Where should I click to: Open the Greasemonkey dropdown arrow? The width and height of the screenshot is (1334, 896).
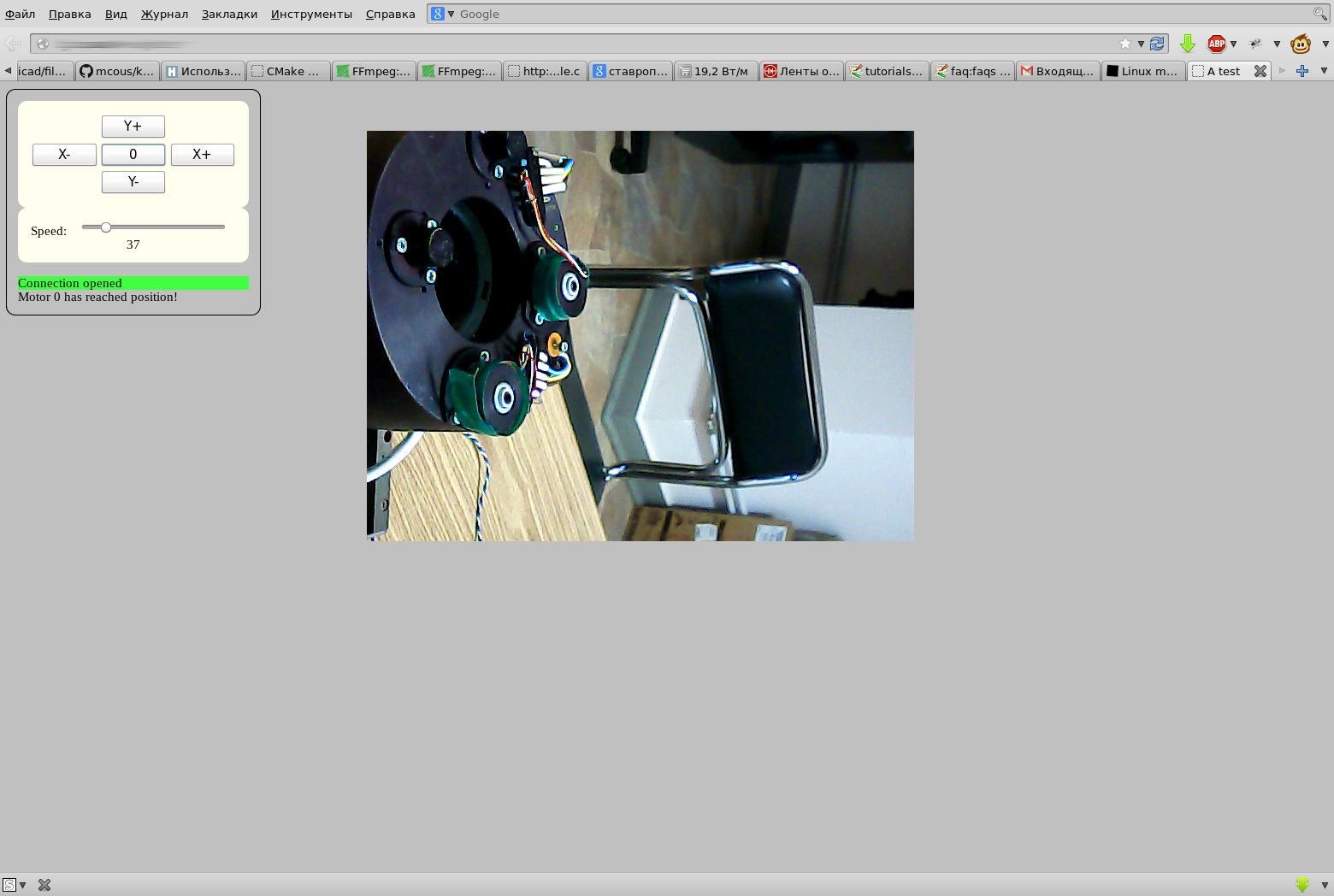1325,44
